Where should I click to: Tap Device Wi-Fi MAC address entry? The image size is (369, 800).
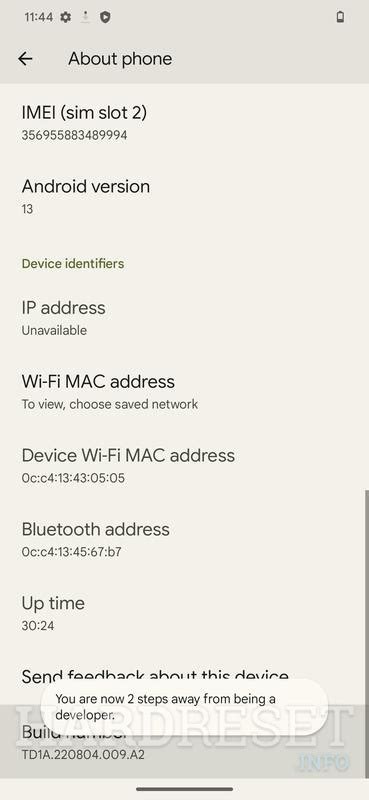click(x=184, y=466)
